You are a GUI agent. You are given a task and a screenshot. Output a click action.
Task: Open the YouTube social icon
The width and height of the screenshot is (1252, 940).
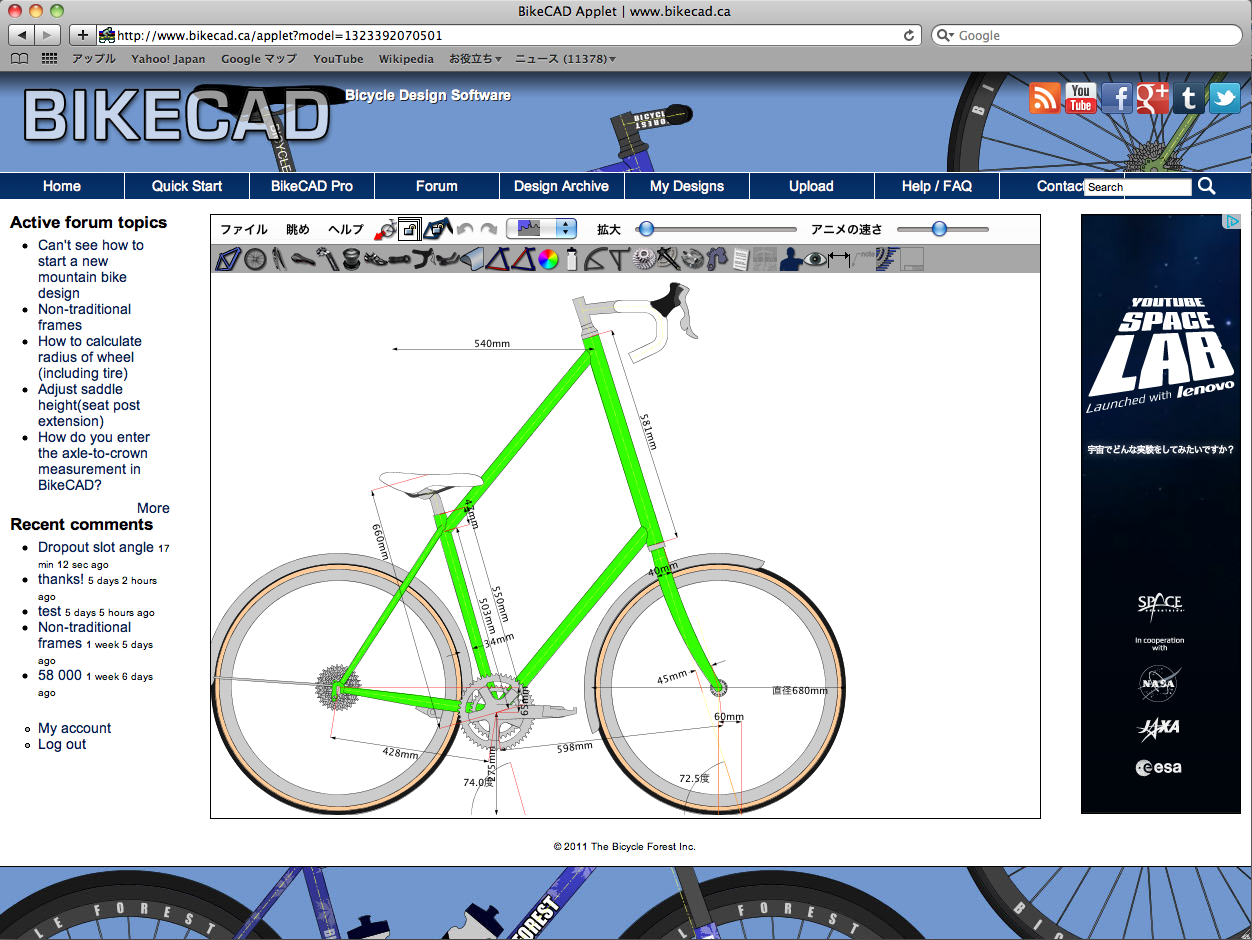1081,97
